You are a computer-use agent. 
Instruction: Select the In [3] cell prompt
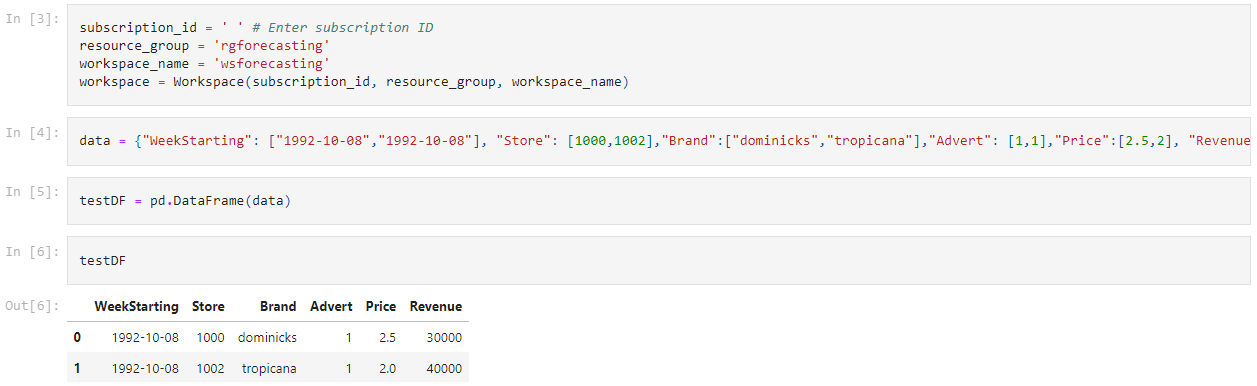[x=32, y=19]
